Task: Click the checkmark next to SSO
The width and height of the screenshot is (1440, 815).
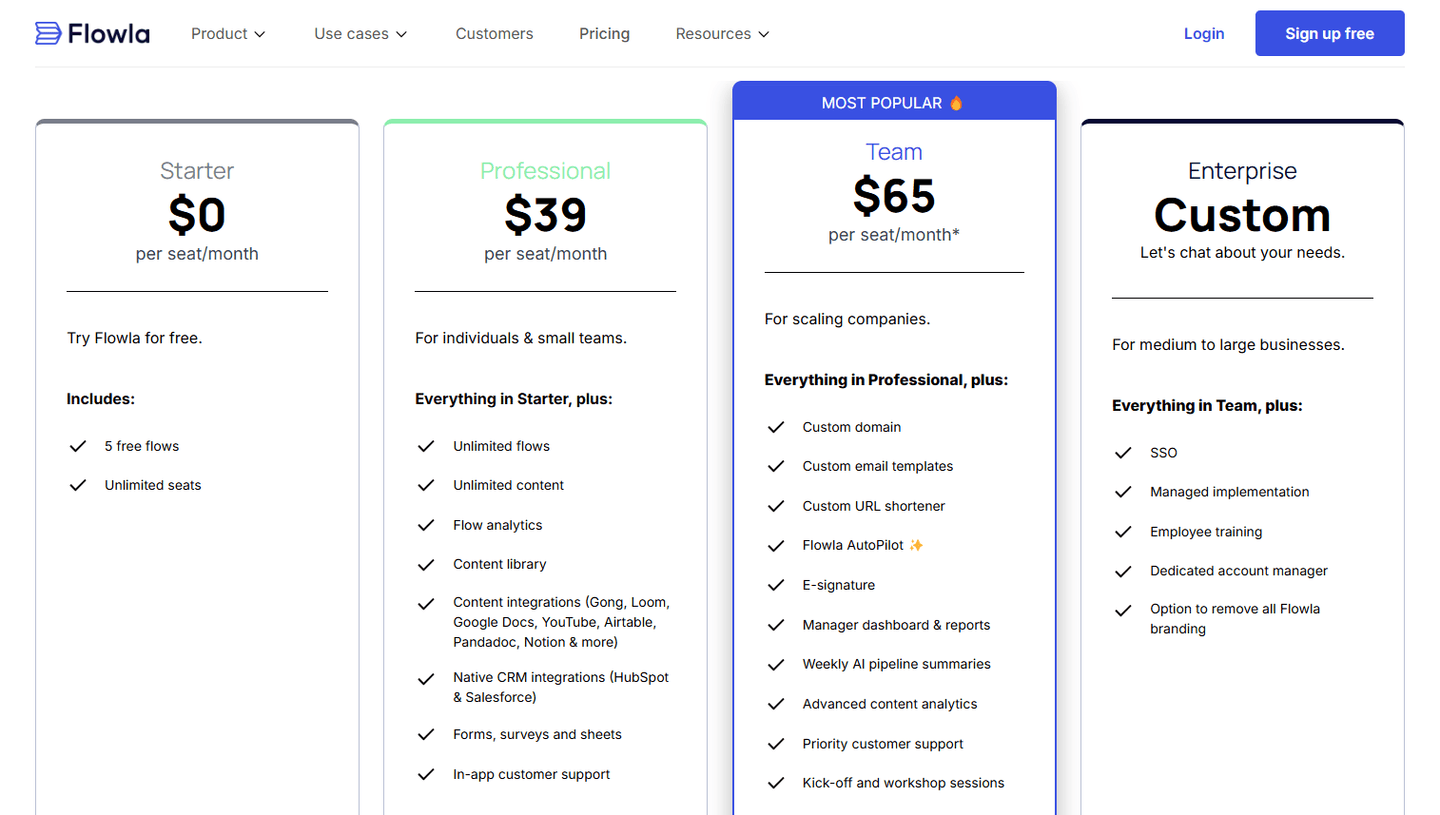Action: click(1123, 453)
